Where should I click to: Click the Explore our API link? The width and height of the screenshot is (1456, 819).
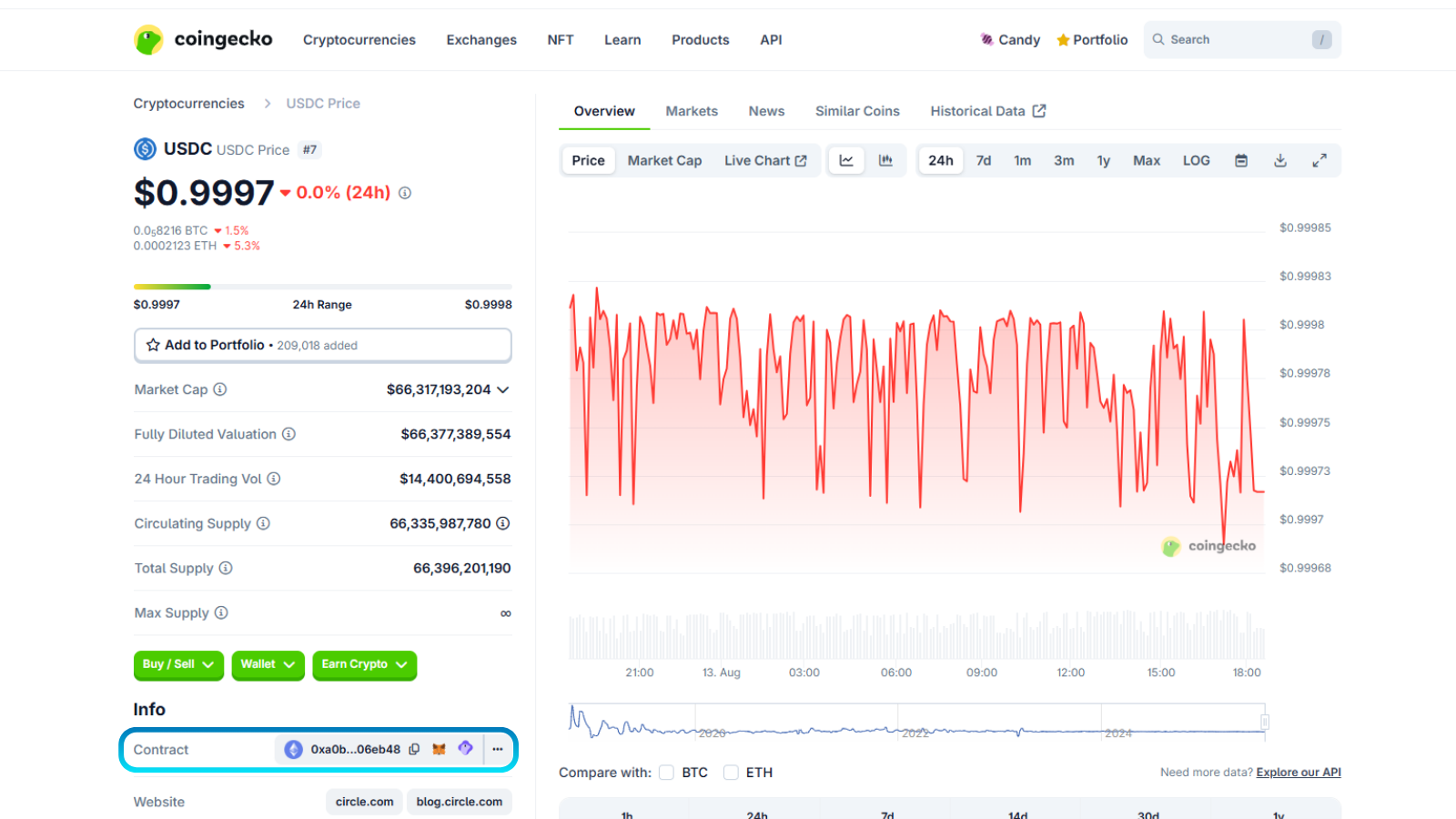1299,773
